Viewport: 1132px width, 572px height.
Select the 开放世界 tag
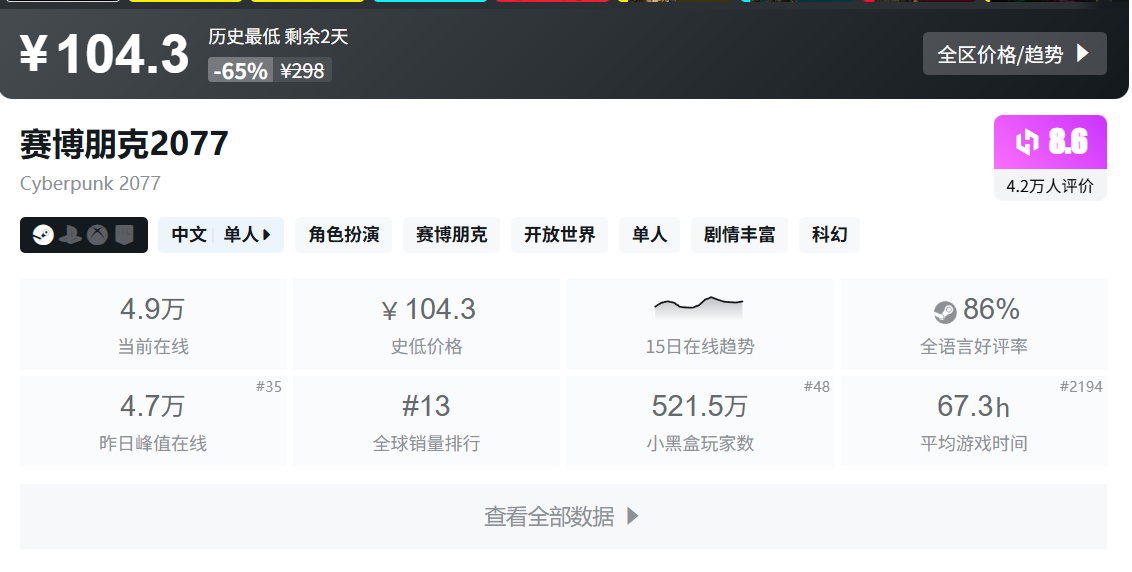coord(560,235)
